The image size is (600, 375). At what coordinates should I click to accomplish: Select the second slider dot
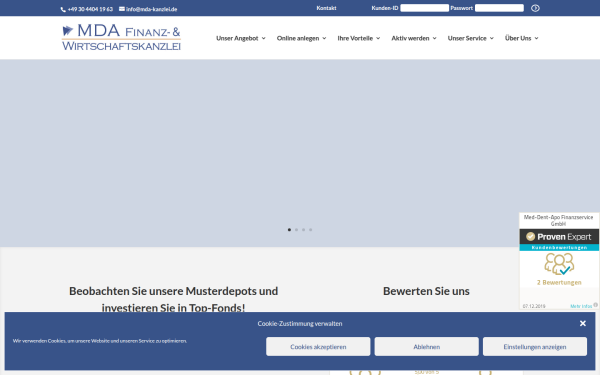click(296, 230)
